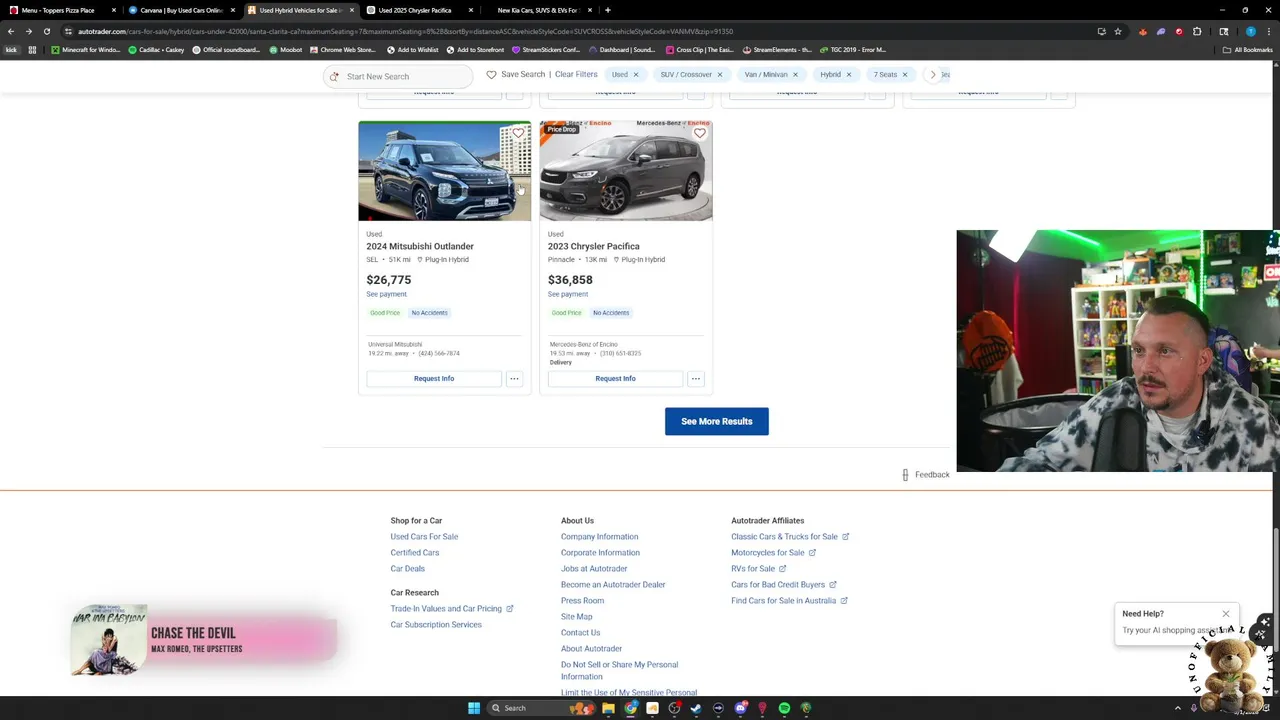Screen dimensions: 1280x720
Task: Open Google Chrome taskbar icon
Action: 630,708
